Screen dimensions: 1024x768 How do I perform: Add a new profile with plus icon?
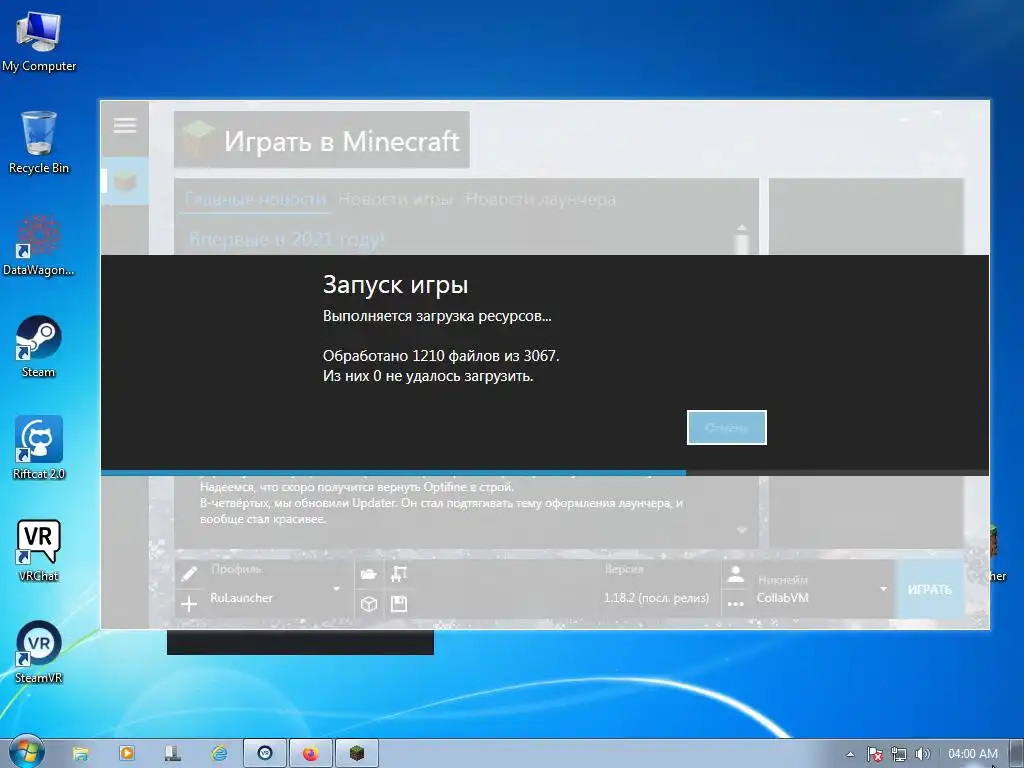(x=189, y=603)
